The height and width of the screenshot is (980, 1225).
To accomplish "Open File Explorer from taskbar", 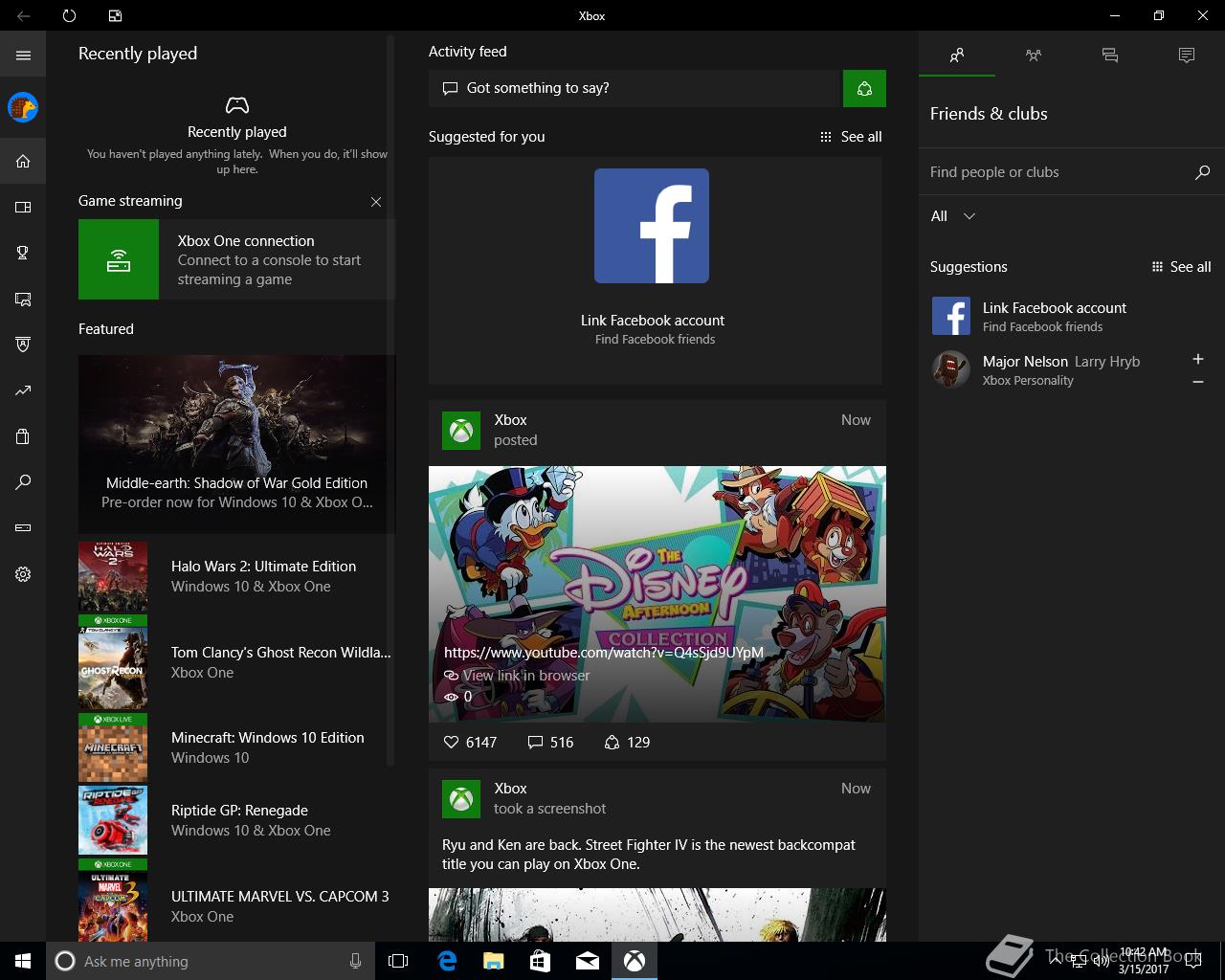I will 494,961.
